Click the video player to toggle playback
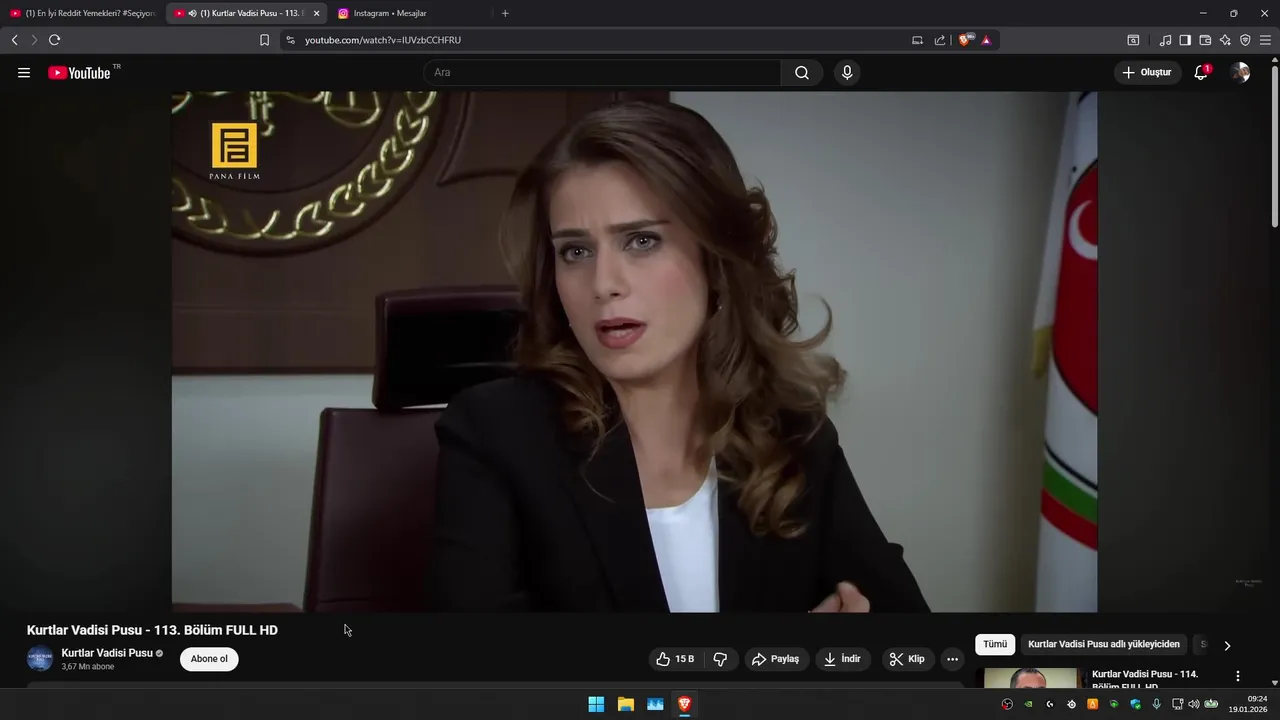 [x=634, y=352]
